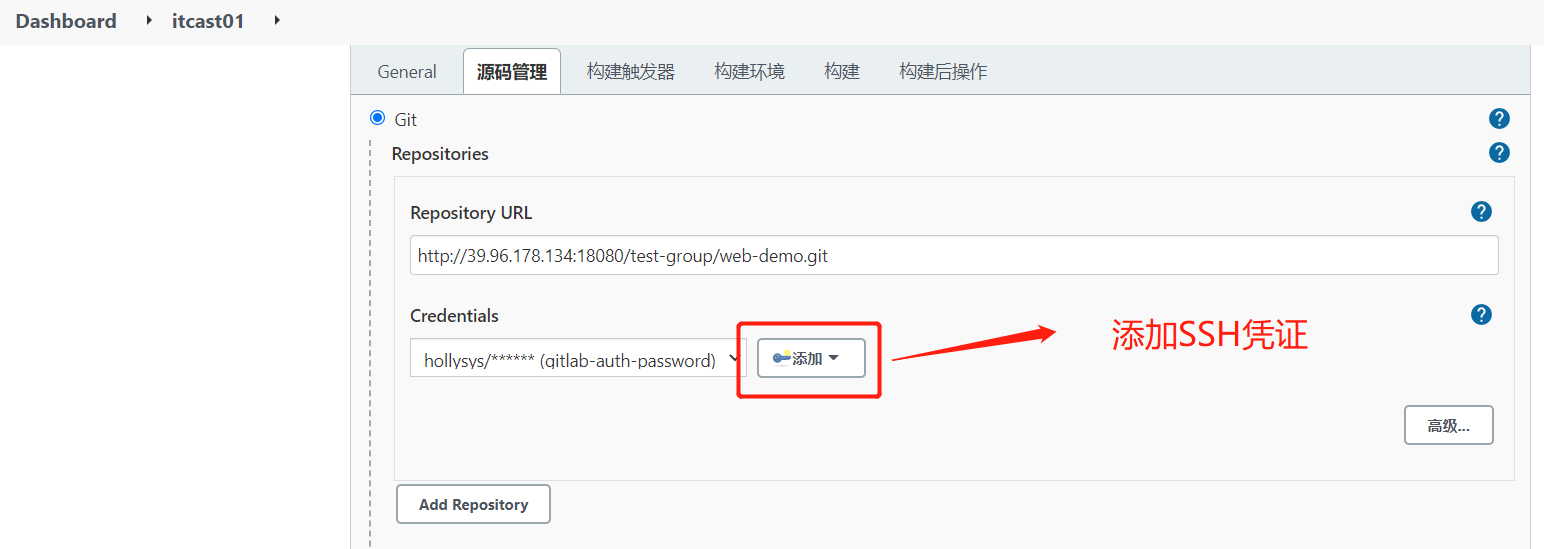Open the 添加 credentials dropdown arrow
Image resolution: width=1544 pixels, height=549 pixels.
[833, 358]
